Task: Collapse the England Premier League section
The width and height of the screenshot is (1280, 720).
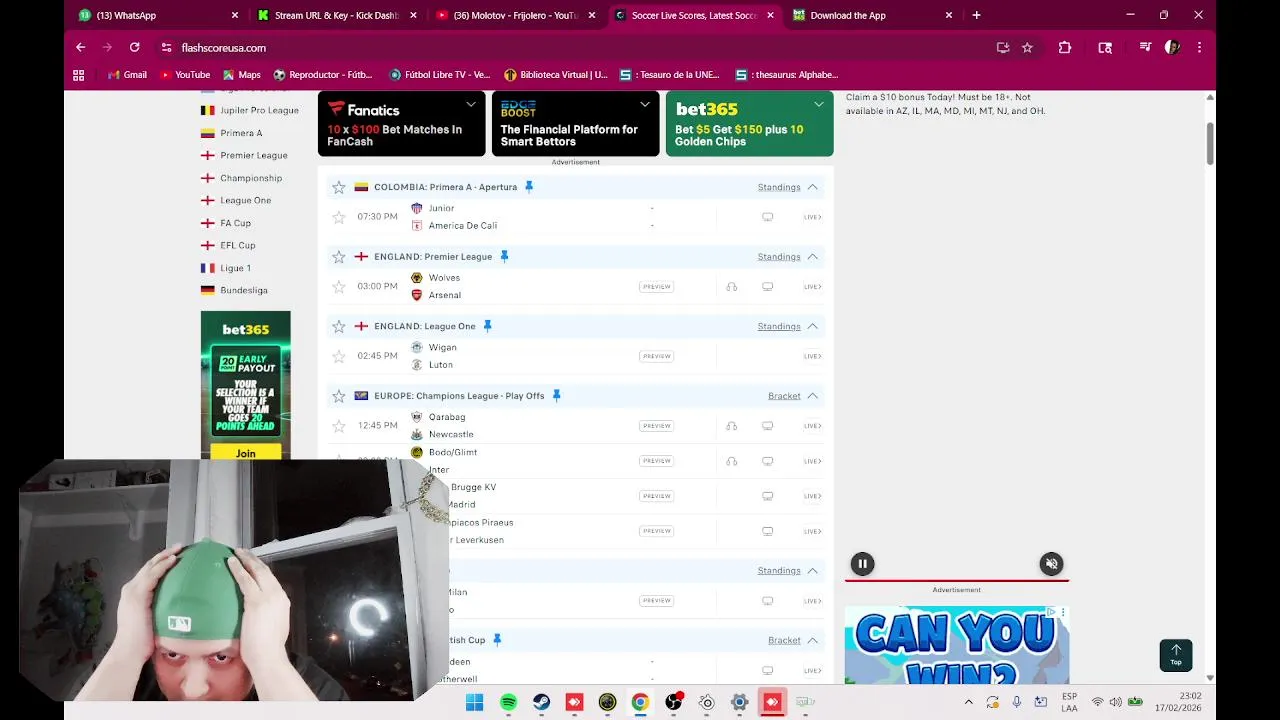Action: (813, 257)
